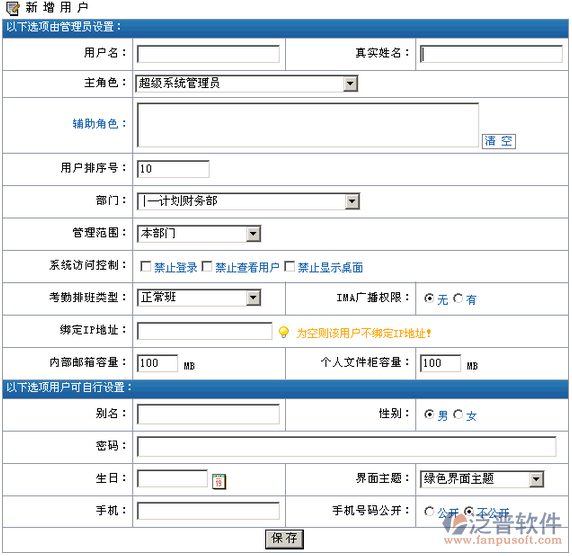Click the 禁止登录 label text
Image resolution: width=572 pixels, height=556 pixels.
tap(176, 267)
